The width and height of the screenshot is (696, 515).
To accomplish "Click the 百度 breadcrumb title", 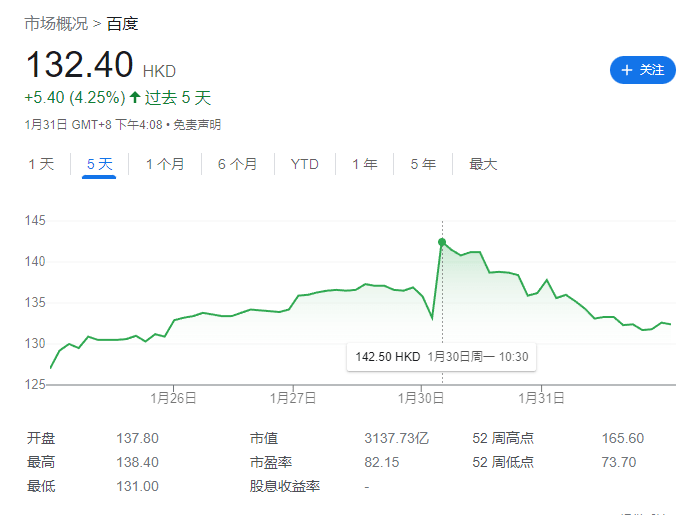I will coord(123,24).
